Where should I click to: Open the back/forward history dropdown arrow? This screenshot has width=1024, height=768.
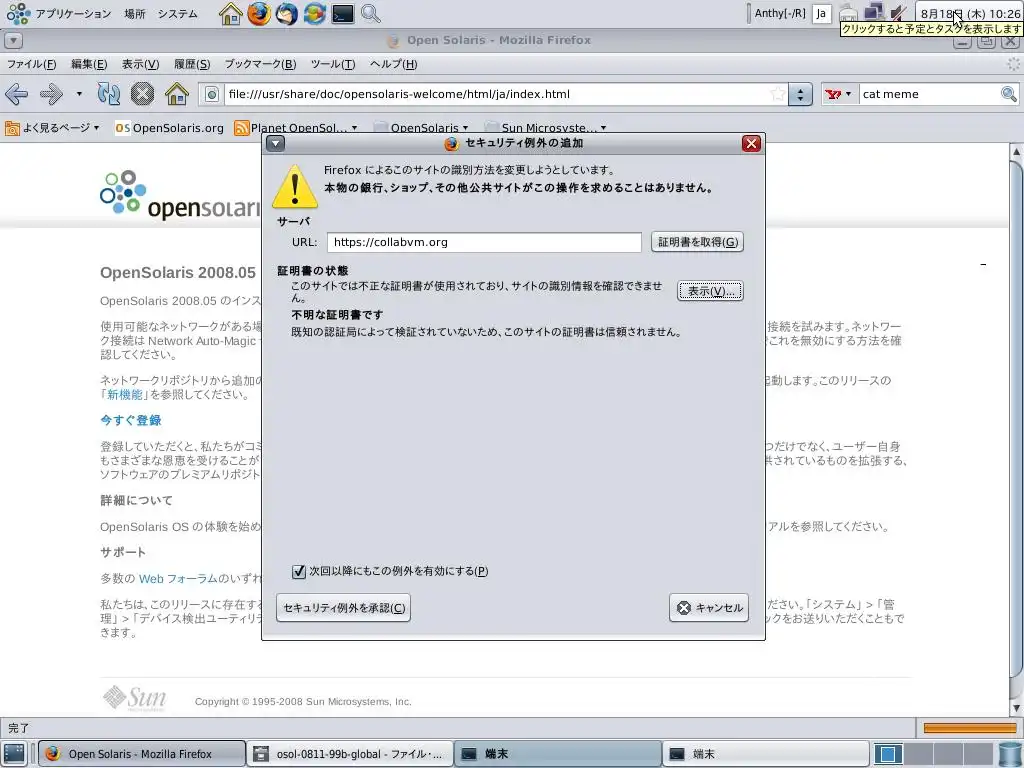pyautogui.click(x=79, y=94)
